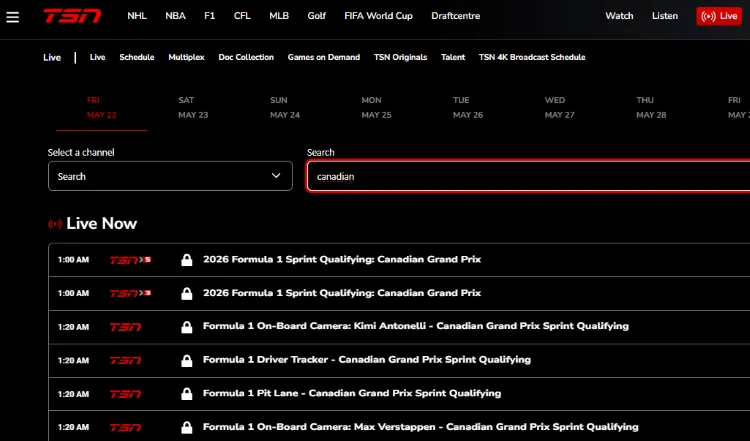Click lock icon on Driver Tracker row
This screenshot has width=750, height=441.
tap(187, 360)
